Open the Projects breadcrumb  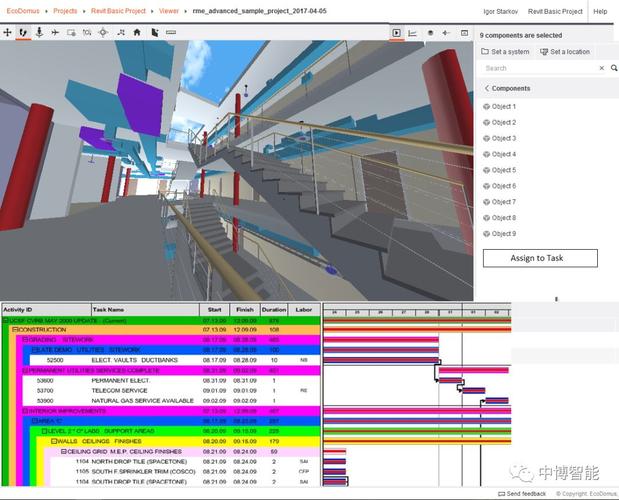65,11
